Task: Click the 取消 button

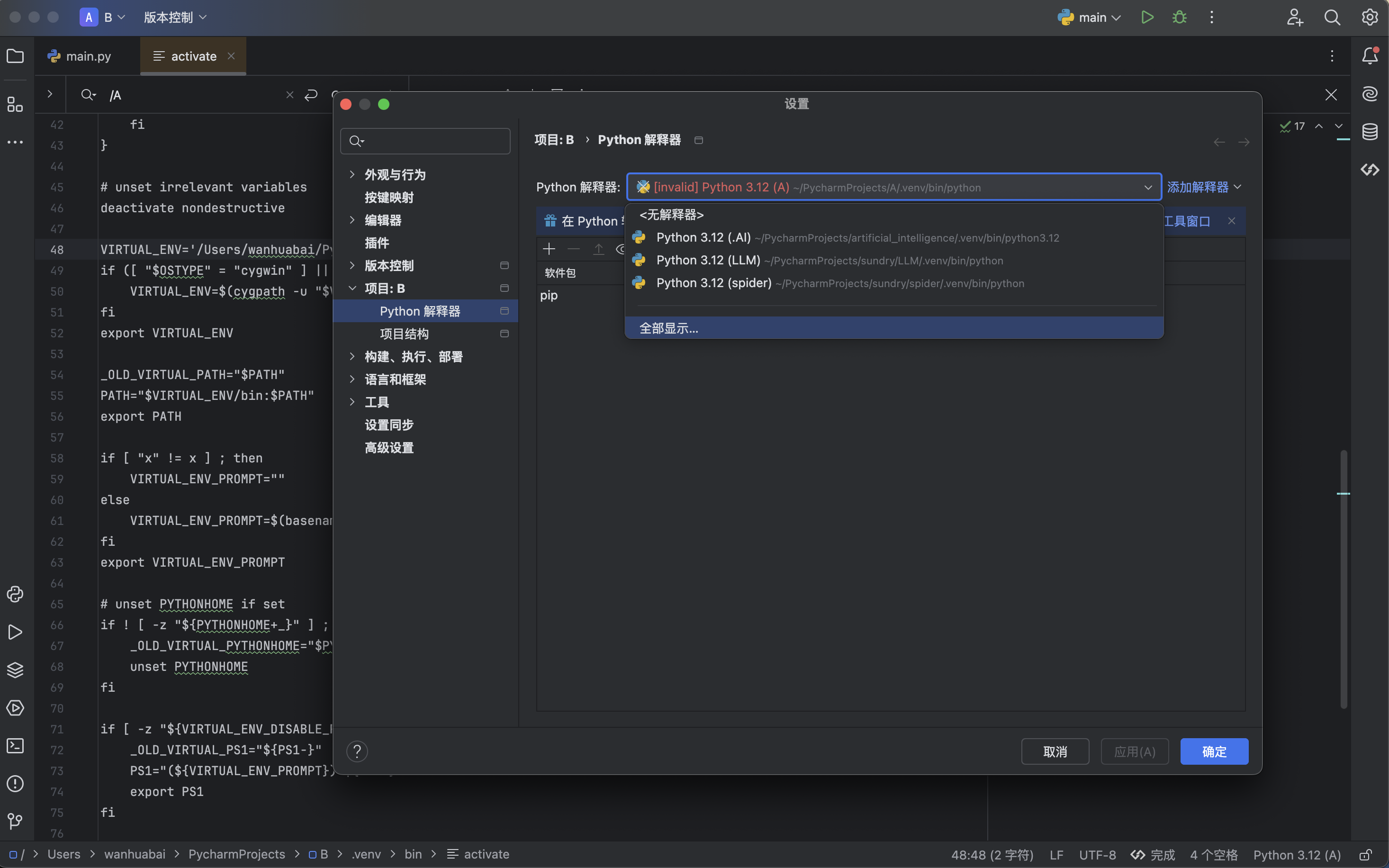Action: 1055,751
